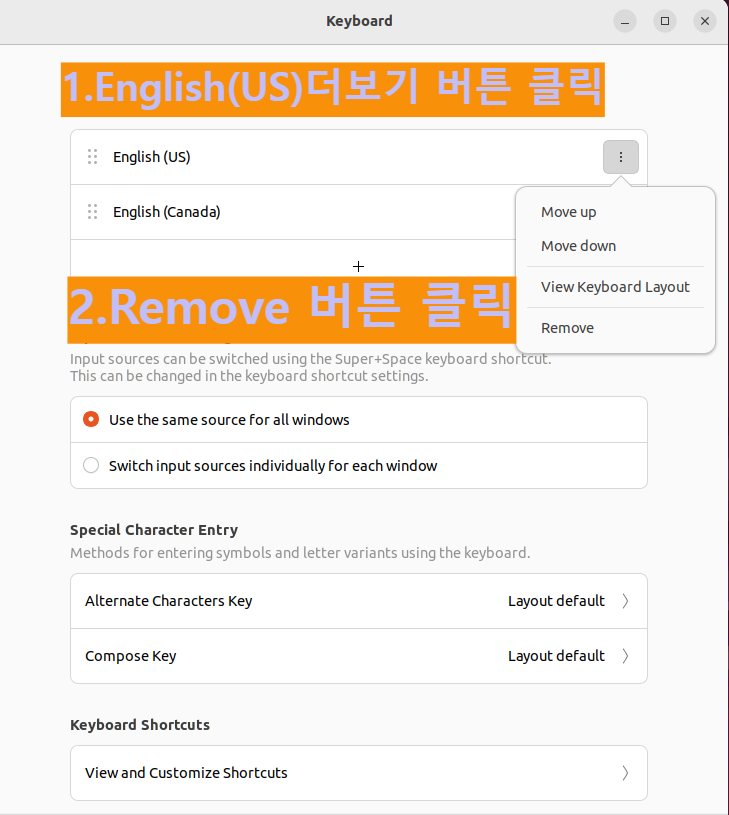Open the English (US) more options button

(620, 157)
